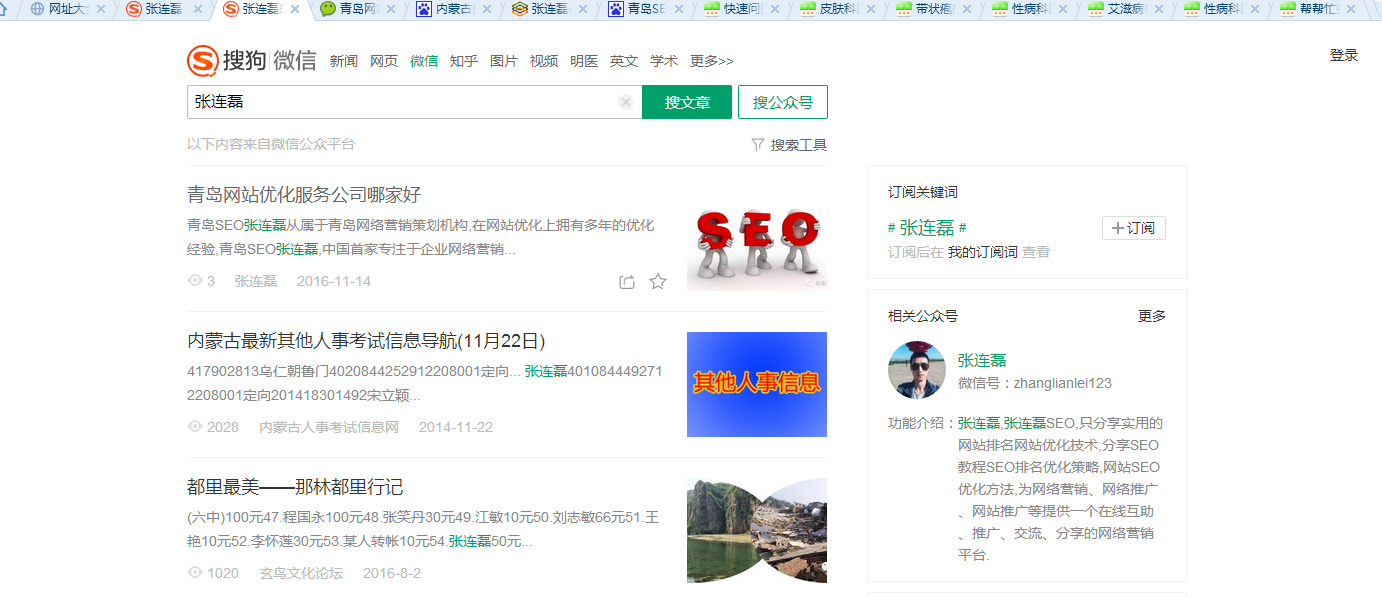Click the 张连磊 account avatar photo

coord(917,371)
